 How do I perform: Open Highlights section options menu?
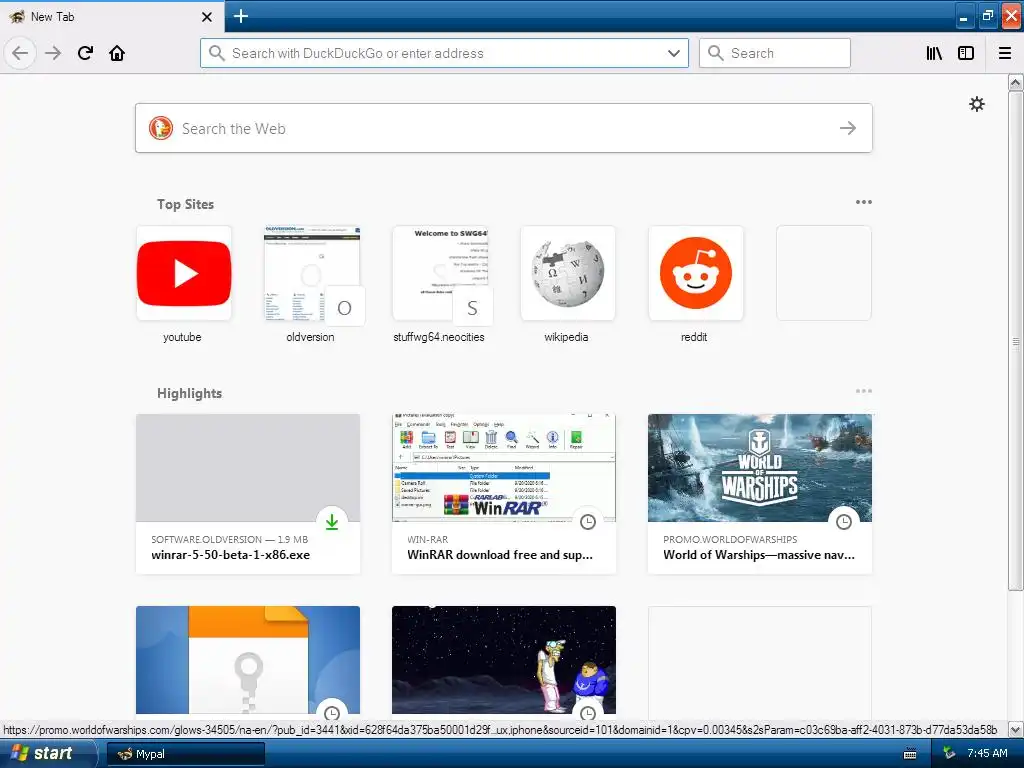click(x=863, y=391)
